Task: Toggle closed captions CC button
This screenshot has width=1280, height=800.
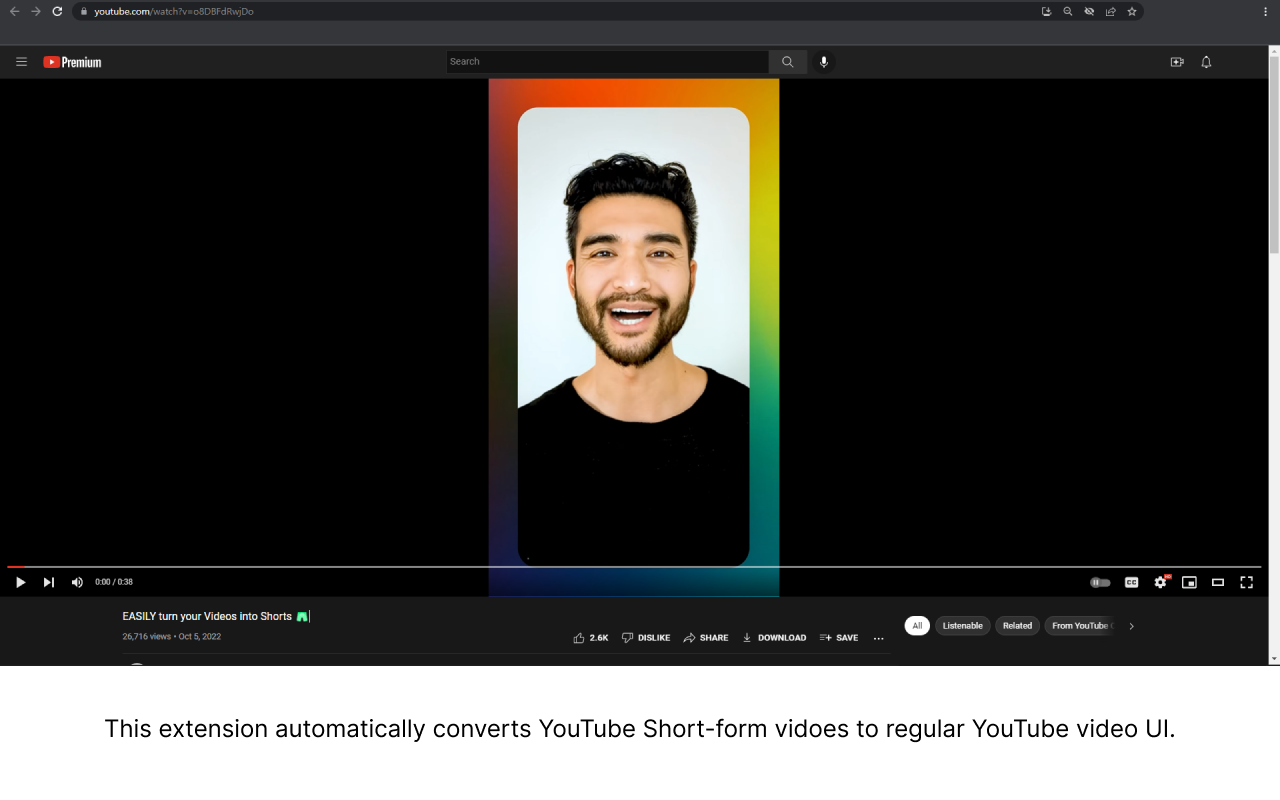Action: click(x=1131, y=582)
